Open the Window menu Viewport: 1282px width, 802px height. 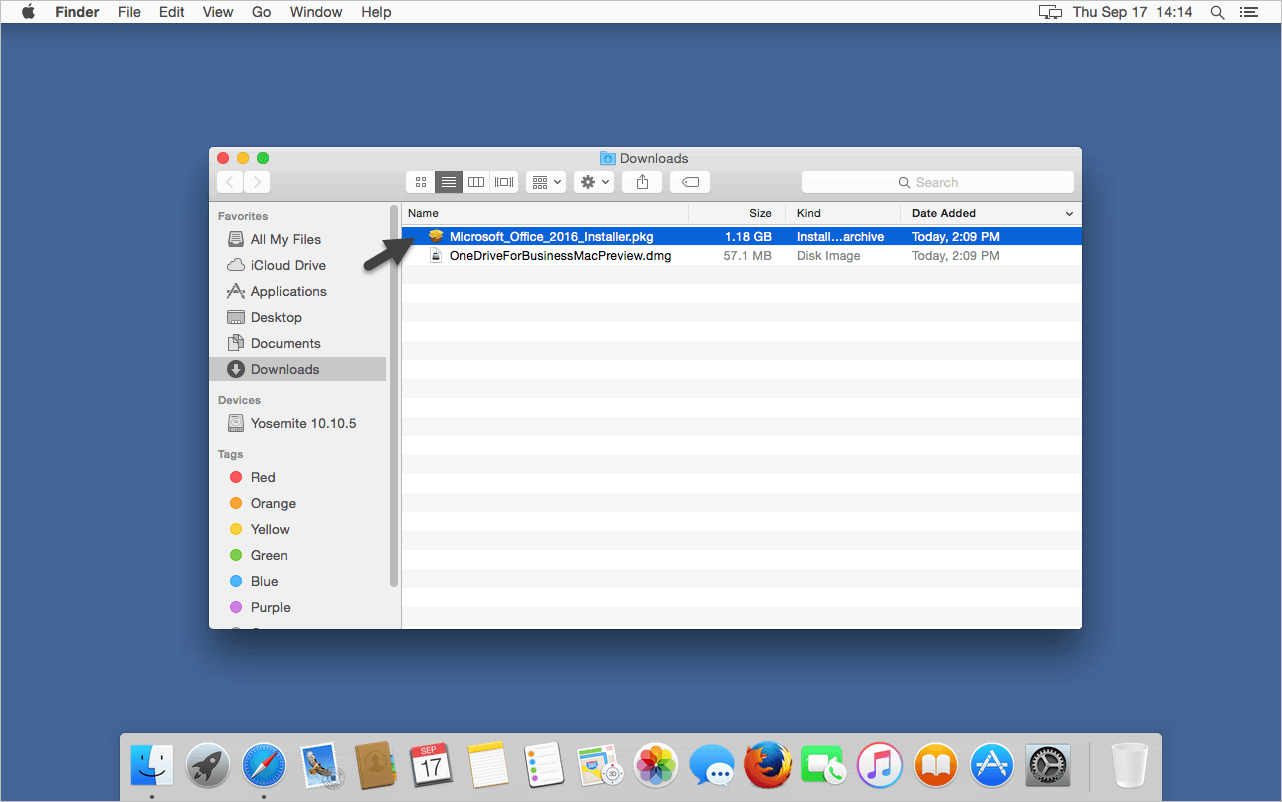[316, 12]
